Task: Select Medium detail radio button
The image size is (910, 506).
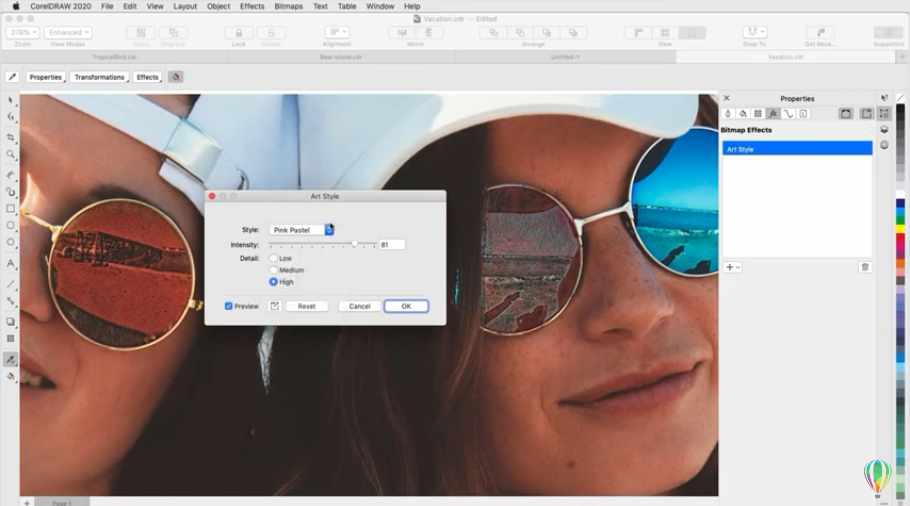Action: click(x=274, y=270)
